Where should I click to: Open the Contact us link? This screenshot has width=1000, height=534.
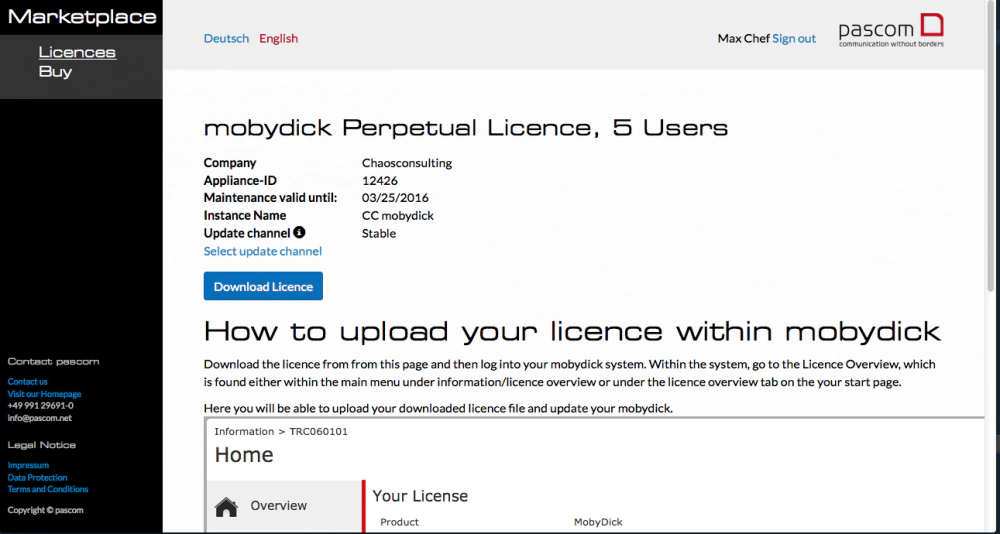point(28,382)
